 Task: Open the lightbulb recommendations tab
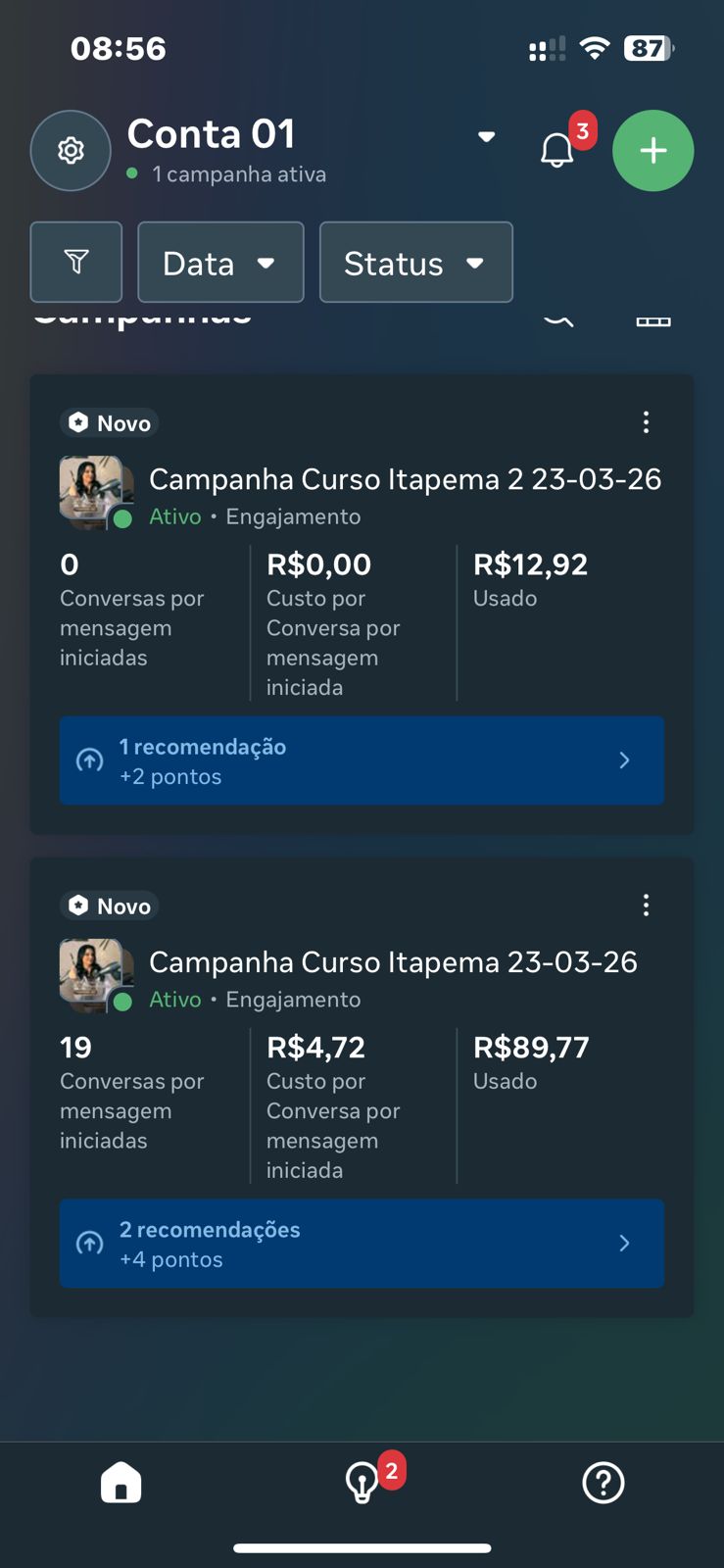[362, 1482]
